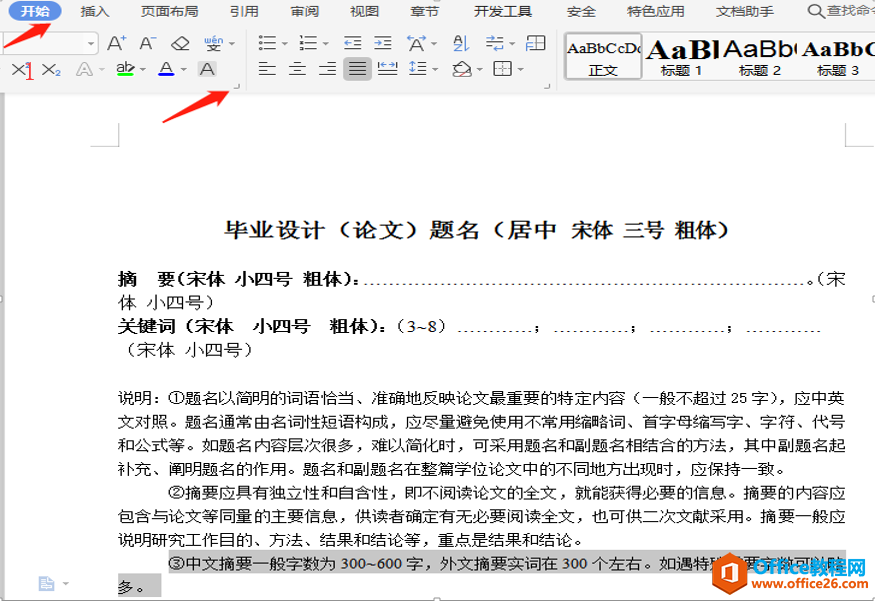The width and height of the screenshot is (875, 601).
Task: Align text left
Action: (267, 69)
